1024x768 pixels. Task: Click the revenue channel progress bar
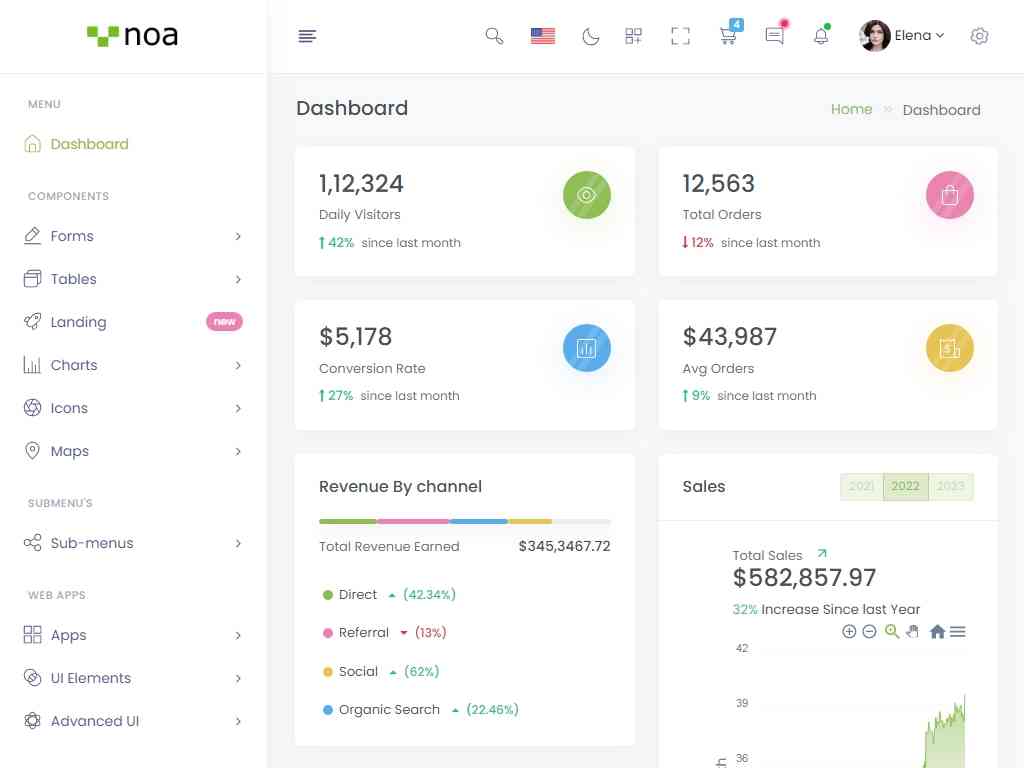[464, 521]
